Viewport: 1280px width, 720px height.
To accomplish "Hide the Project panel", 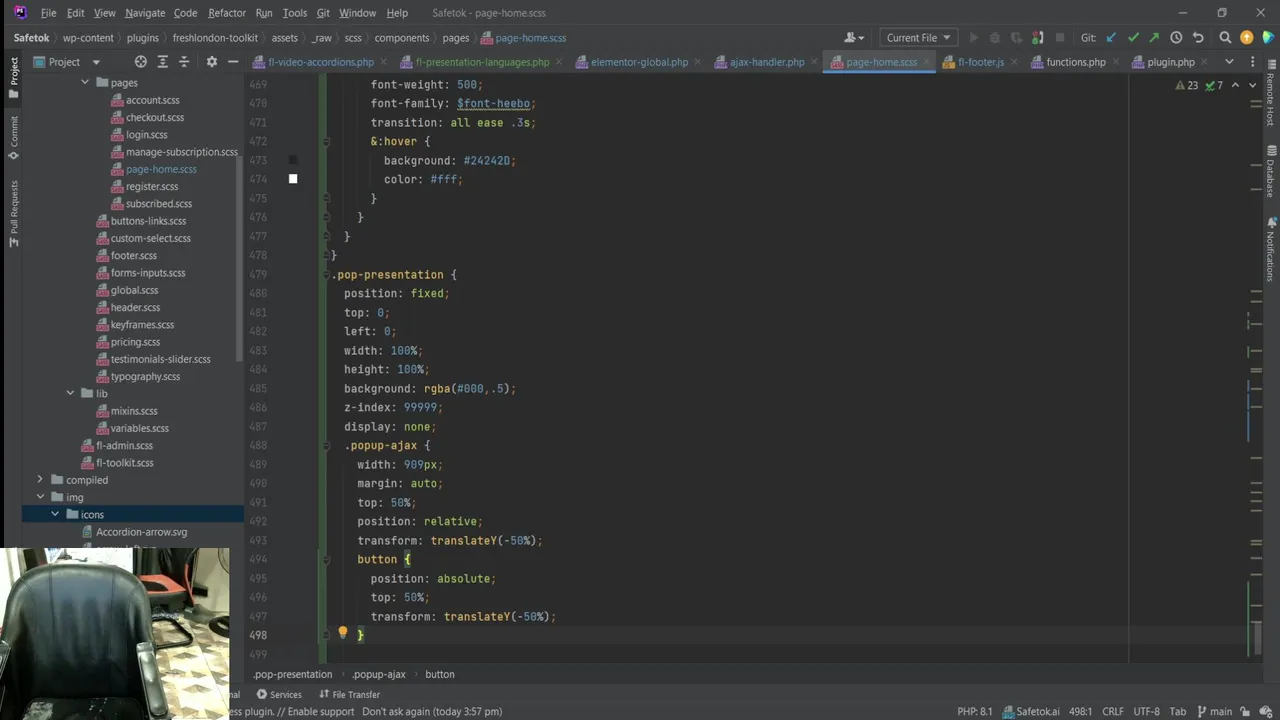I will point(233,62).
